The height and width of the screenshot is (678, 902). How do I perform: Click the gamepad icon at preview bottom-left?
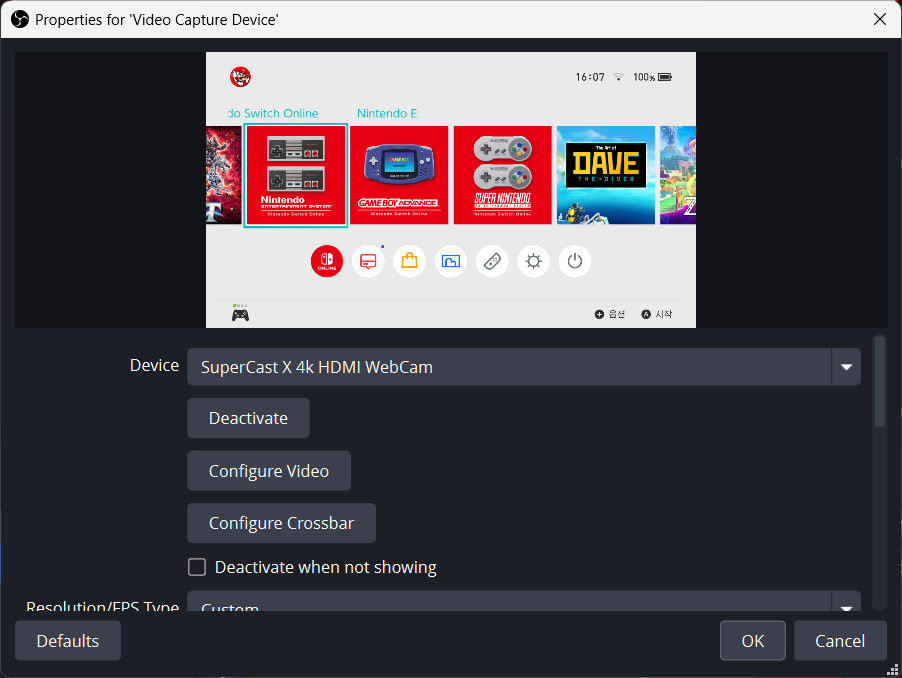tap(240, 315)
